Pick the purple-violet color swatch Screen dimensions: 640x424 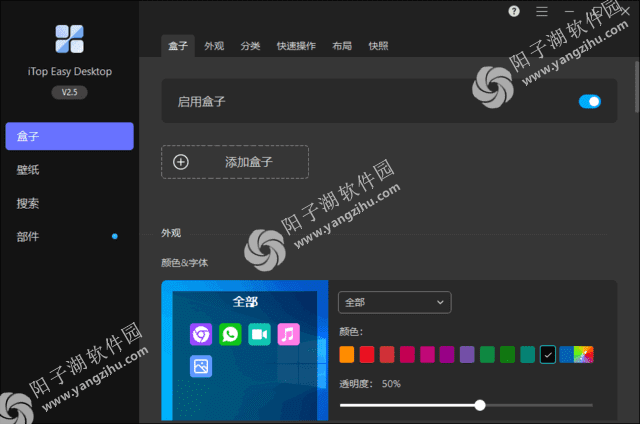click(447, 354)
